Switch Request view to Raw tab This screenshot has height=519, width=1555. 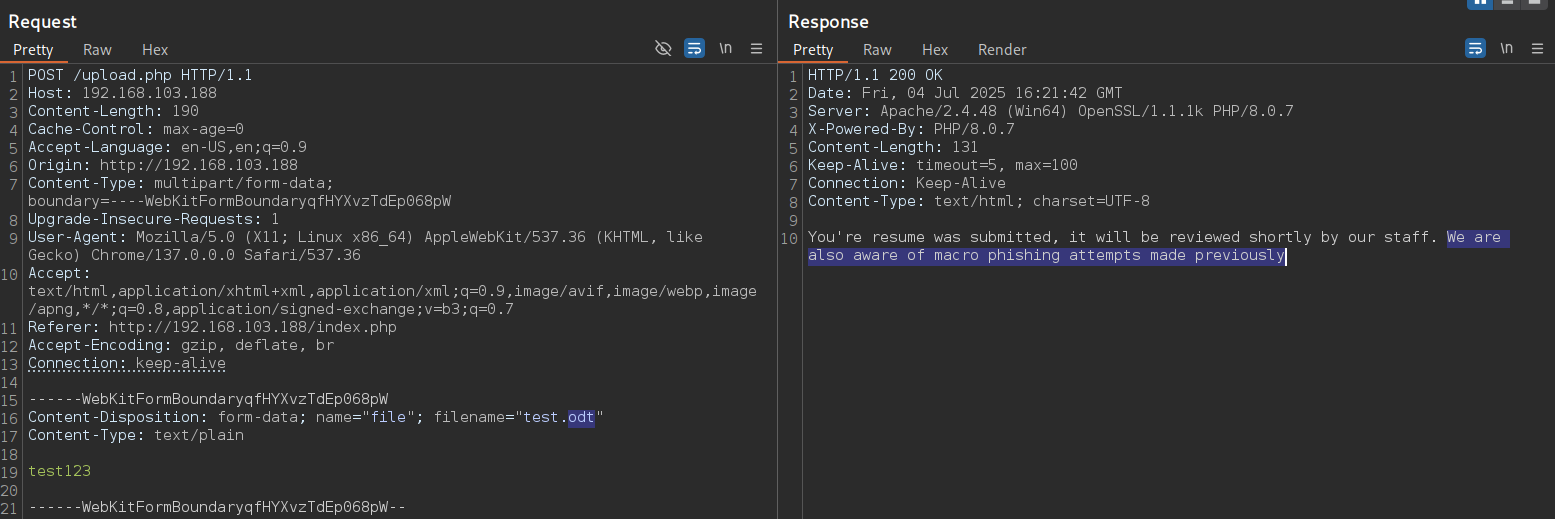tap(97, 49)
